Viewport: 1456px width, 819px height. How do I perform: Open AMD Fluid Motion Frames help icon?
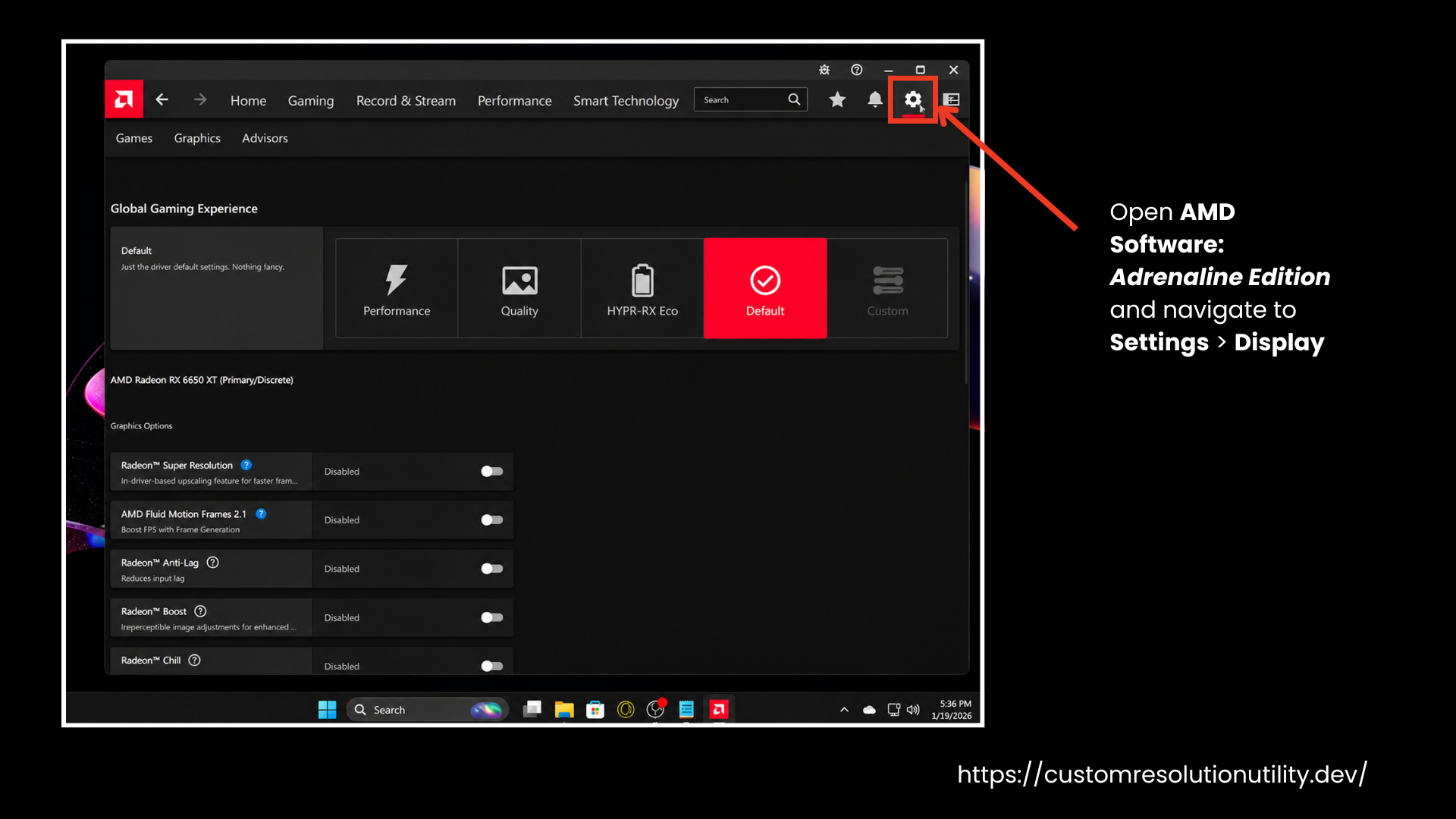[x=261, y=513]
